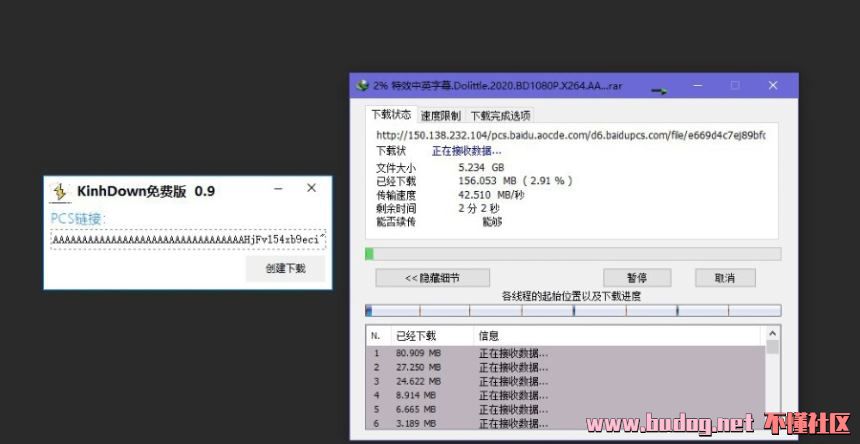Switch to the 下载状态 tab
This screenshot has width=860, height=444.
[390, 115]
